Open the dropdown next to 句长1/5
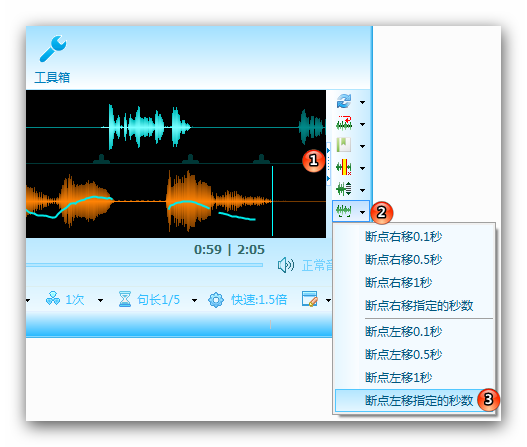Screen dimensions: 527x447 [194, 300]
